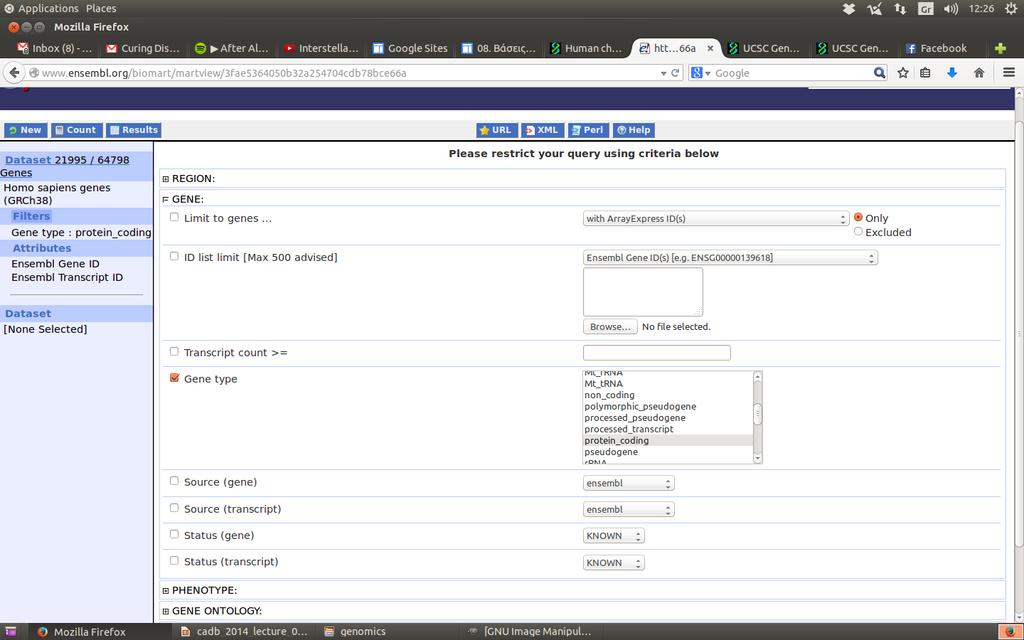Select processed_transcript in Gene type list

click(667, 429)
